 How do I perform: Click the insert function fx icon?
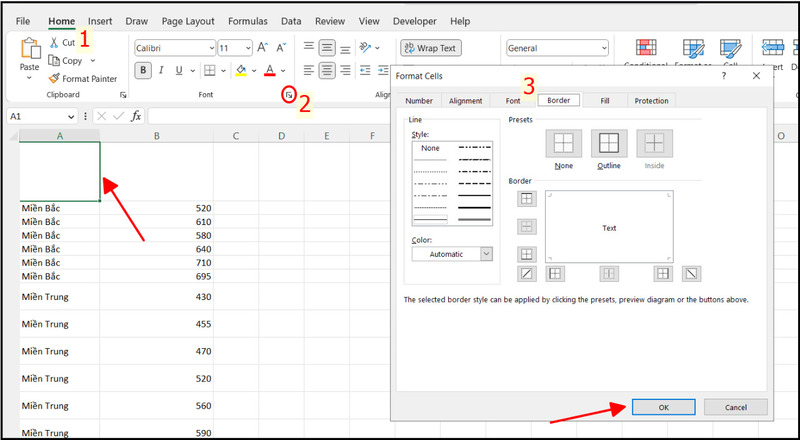coord(135,116)
